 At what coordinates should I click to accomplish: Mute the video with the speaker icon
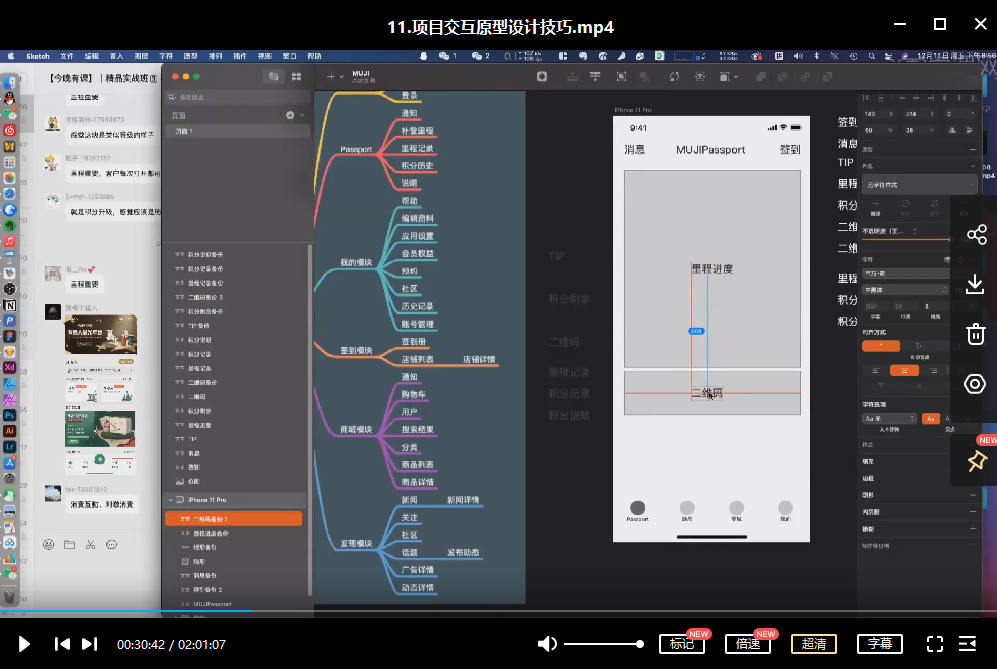tap(547, 644)
